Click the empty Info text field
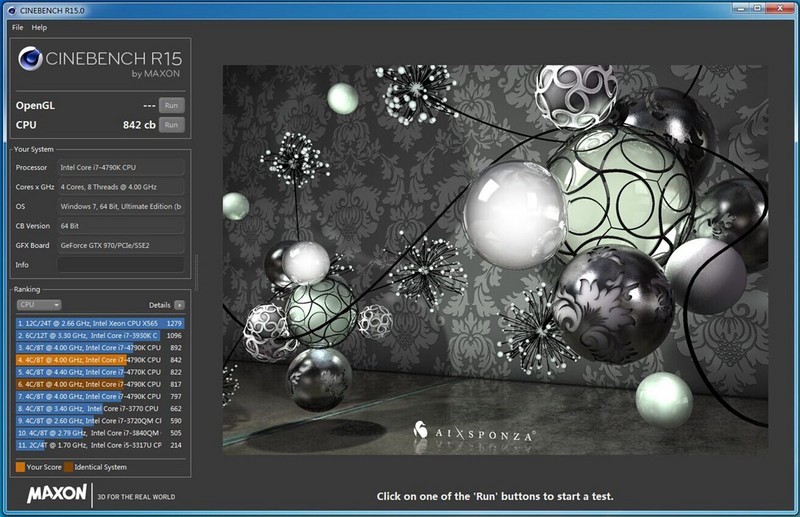Screen dimensions: 800x517 120,265
